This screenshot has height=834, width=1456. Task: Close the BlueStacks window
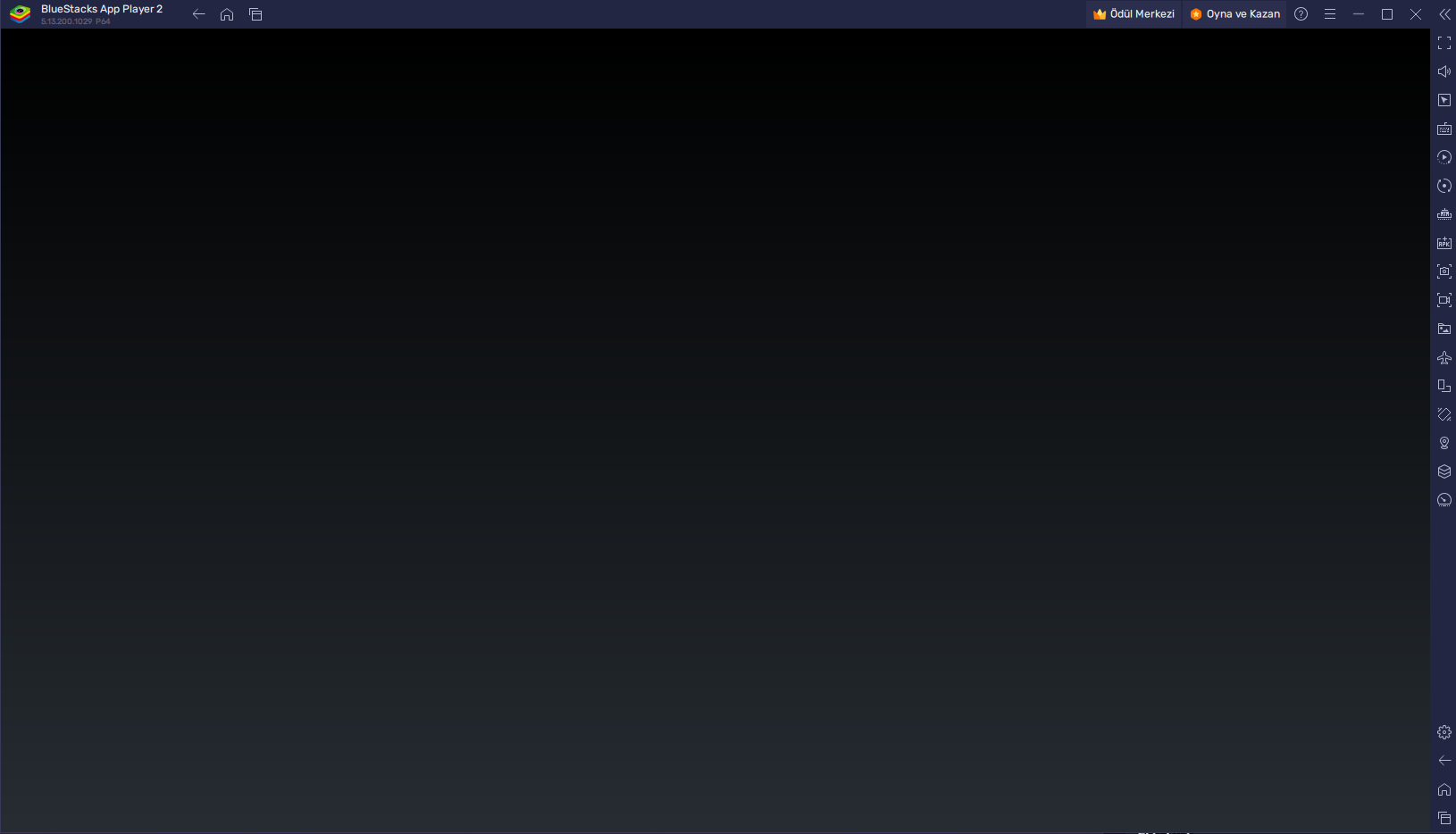click(1416, 14)
